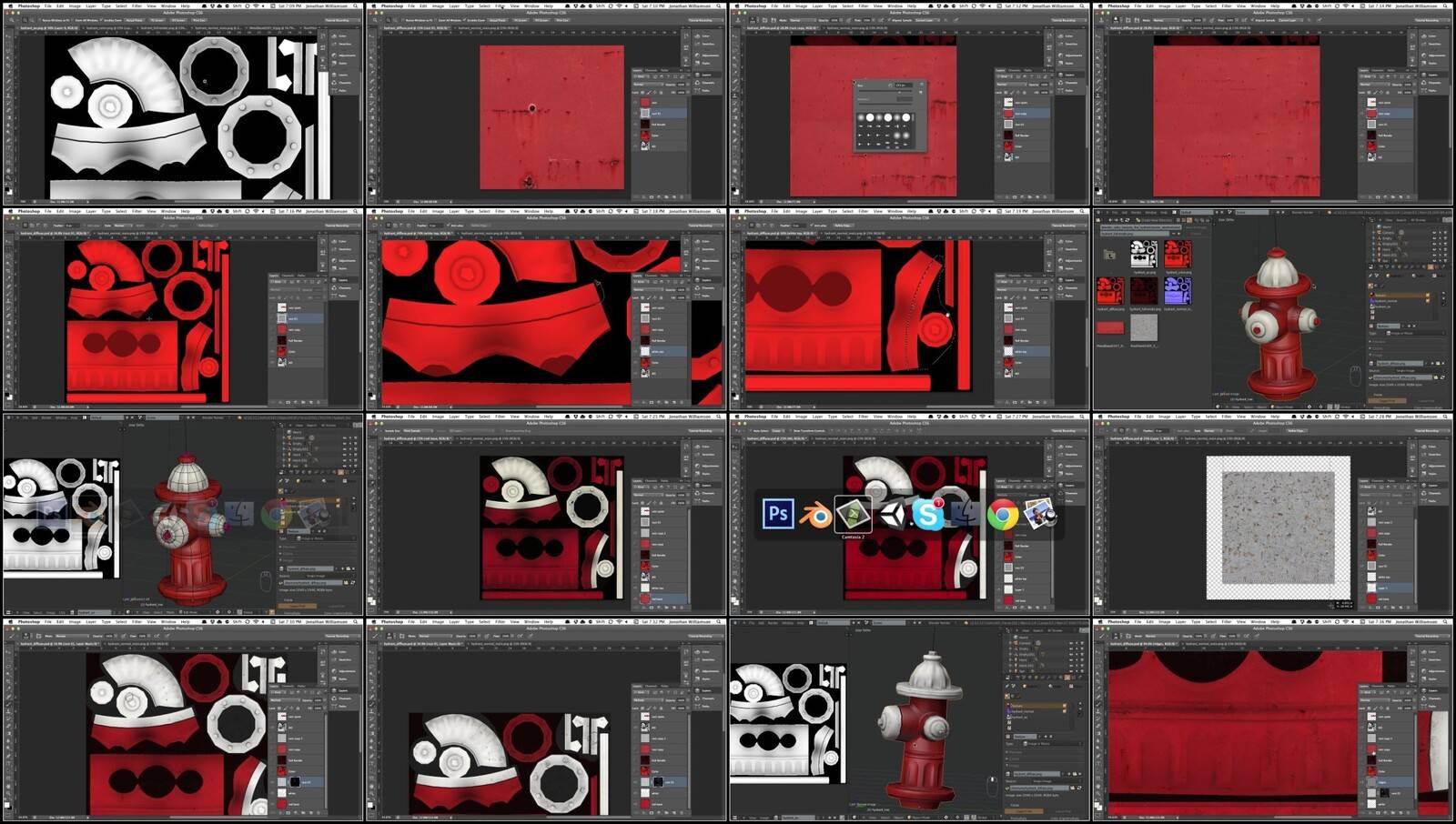
Task: Open Color panel icon in the brush-picker frame
Action: tap(1061, 37)
